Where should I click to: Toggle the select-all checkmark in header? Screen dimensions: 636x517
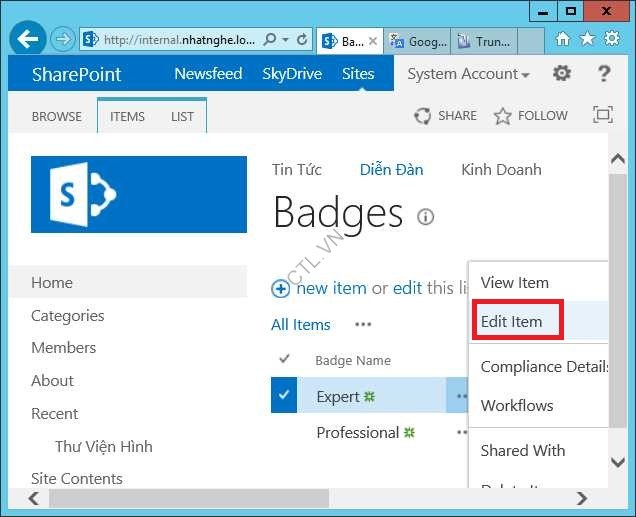(x=284, y=360)
